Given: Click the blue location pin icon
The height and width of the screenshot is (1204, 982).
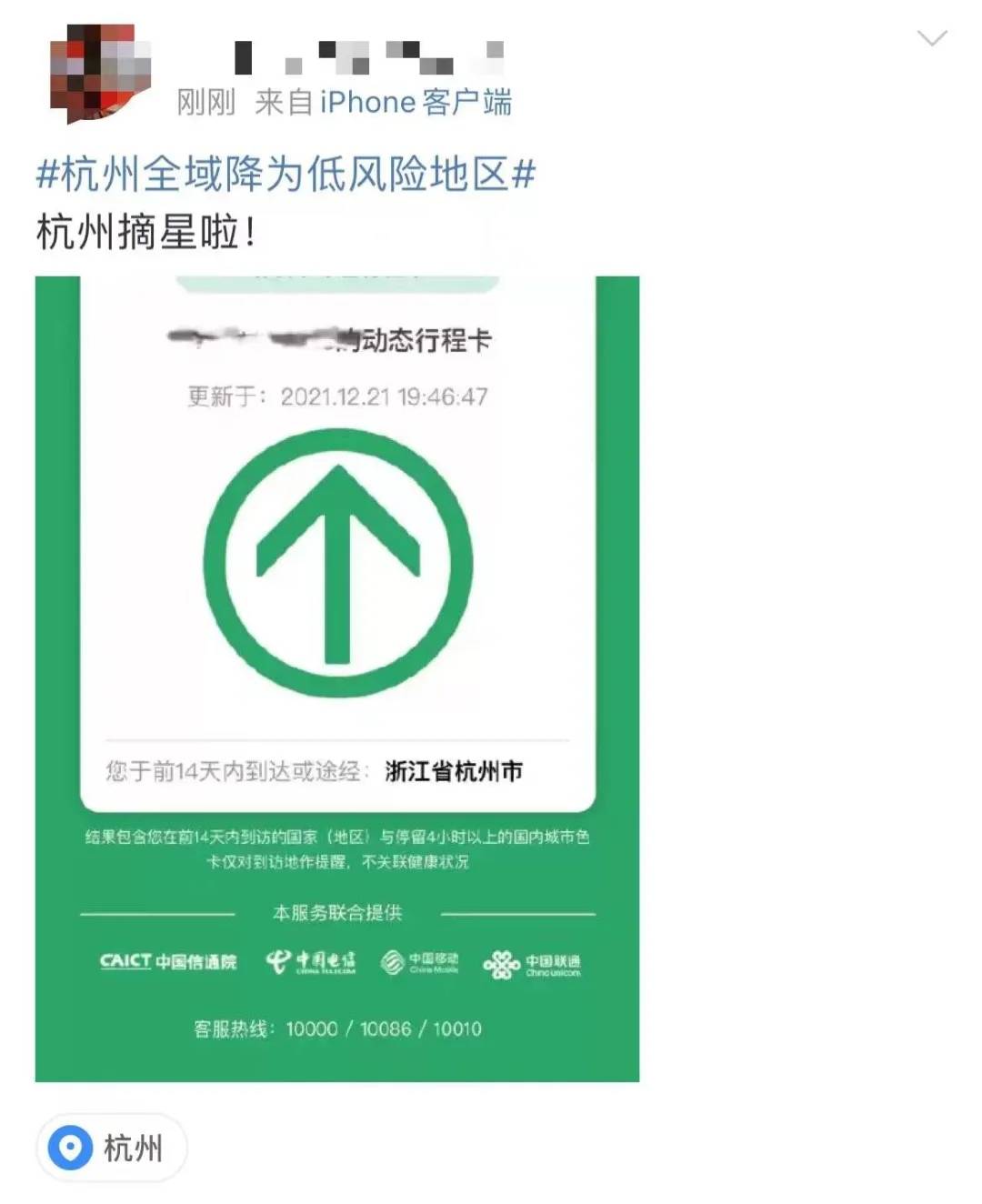Looking at the screenshot, I should [71, 1148].
